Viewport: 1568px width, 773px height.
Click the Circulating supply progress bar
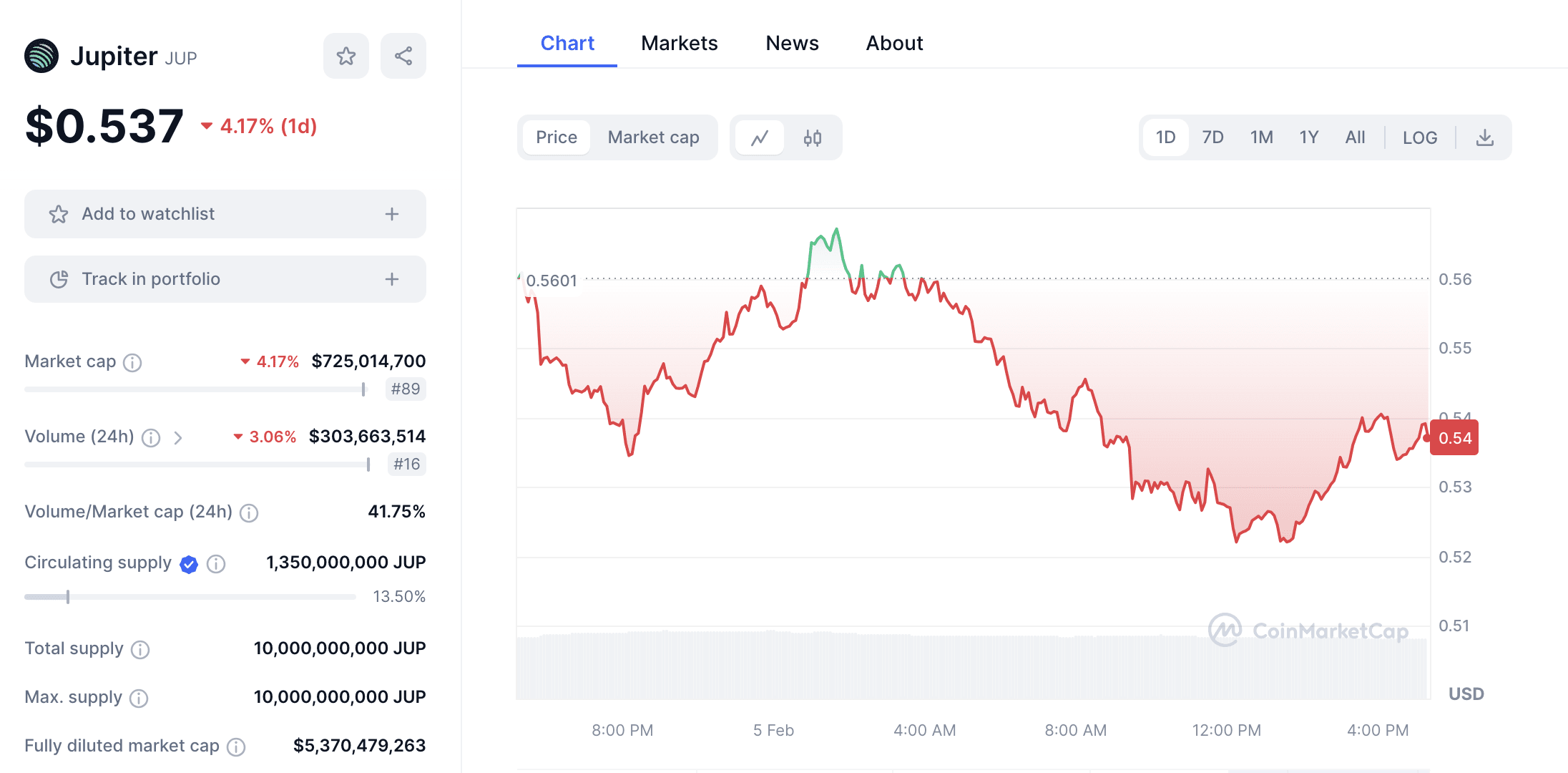coord(190,597)
